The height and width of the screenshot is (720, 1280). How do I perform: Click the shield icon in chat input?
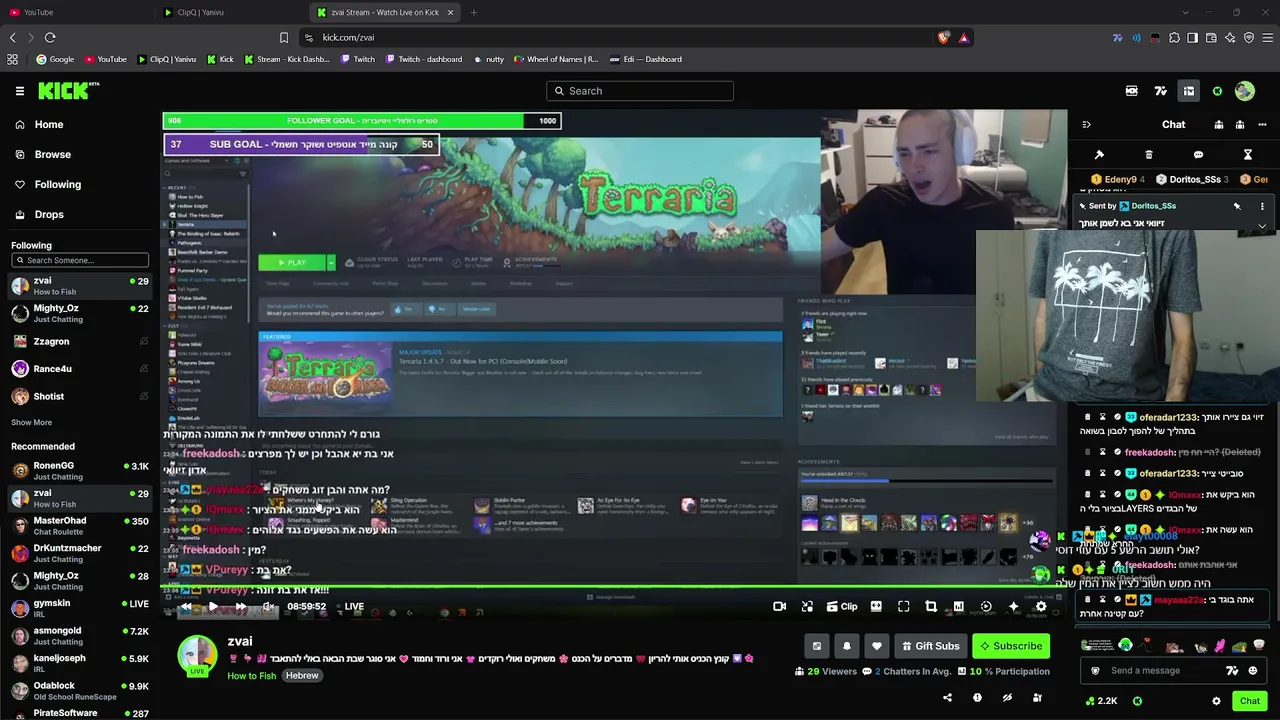pyautogui.click(x=1095, y=670)
